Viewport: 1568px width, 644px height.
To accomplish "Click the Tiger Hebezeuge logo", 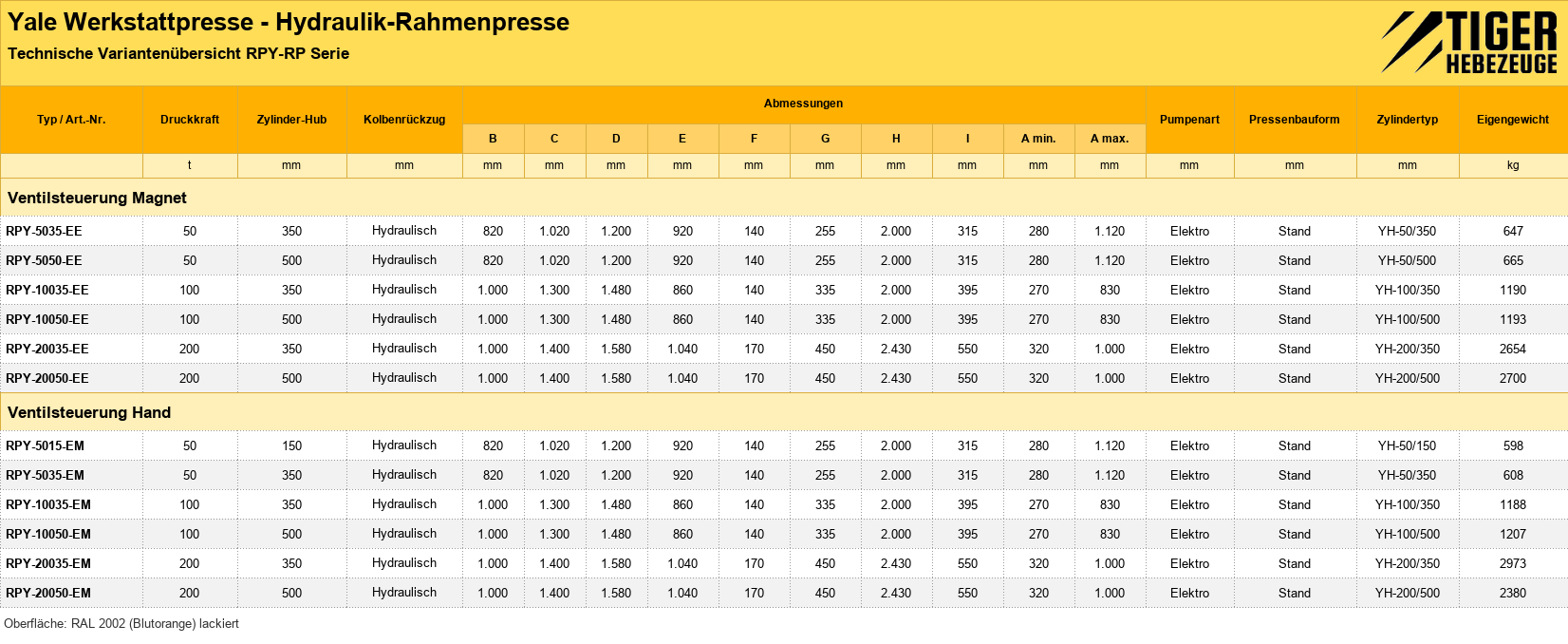I will [1469, 43].
